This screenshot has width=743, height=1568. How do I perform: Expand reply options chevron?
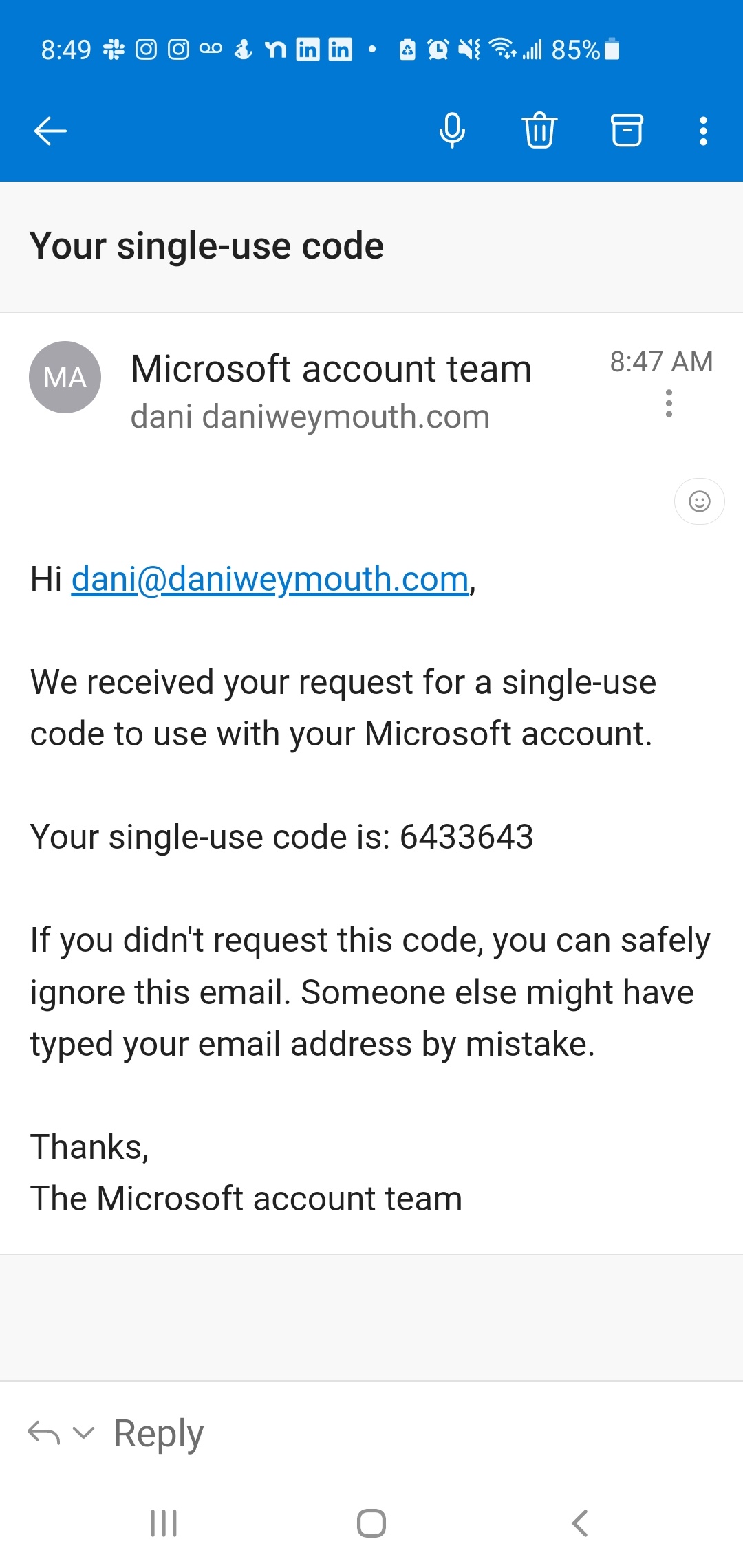point(84,1433)
